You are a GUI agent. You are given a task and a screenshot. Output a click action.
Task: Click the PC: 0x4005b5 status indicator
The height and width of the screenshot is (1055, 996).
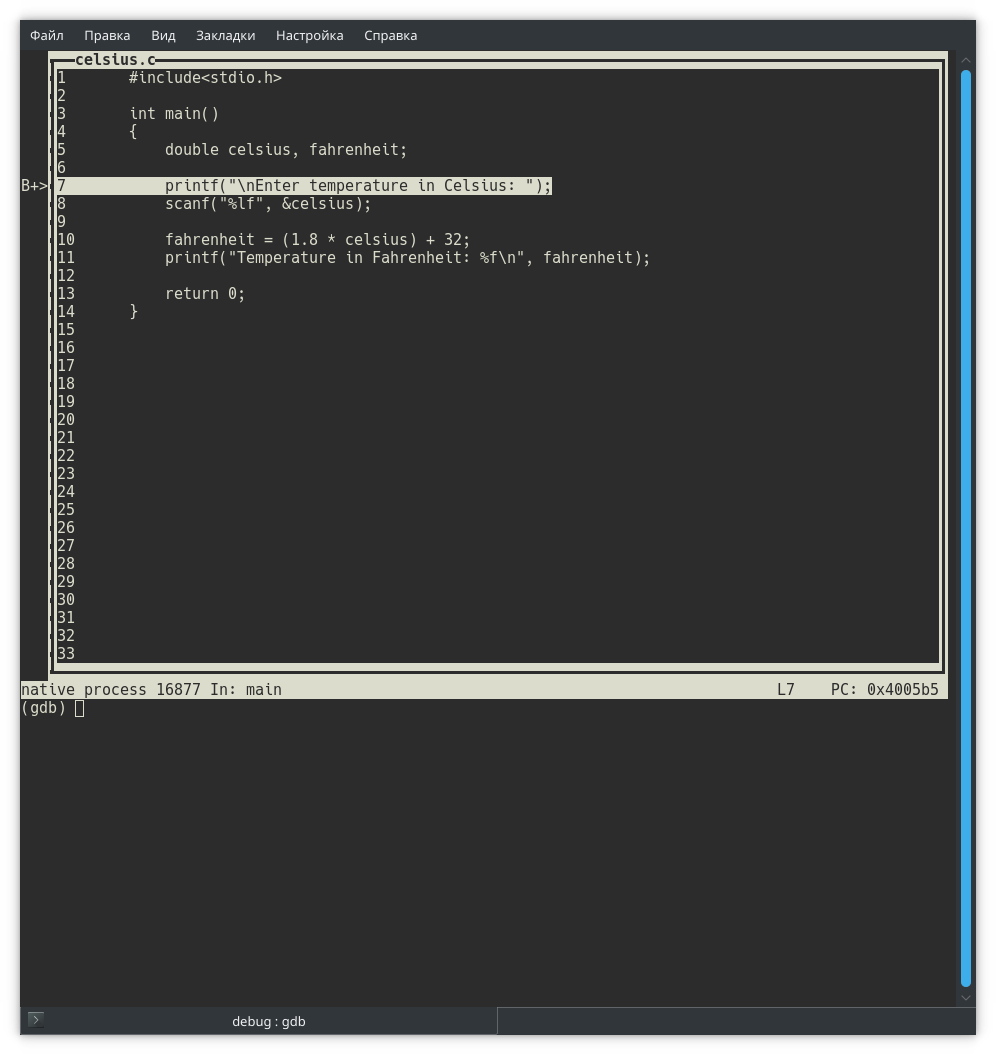pyautogui.click(x=884, y=690)
